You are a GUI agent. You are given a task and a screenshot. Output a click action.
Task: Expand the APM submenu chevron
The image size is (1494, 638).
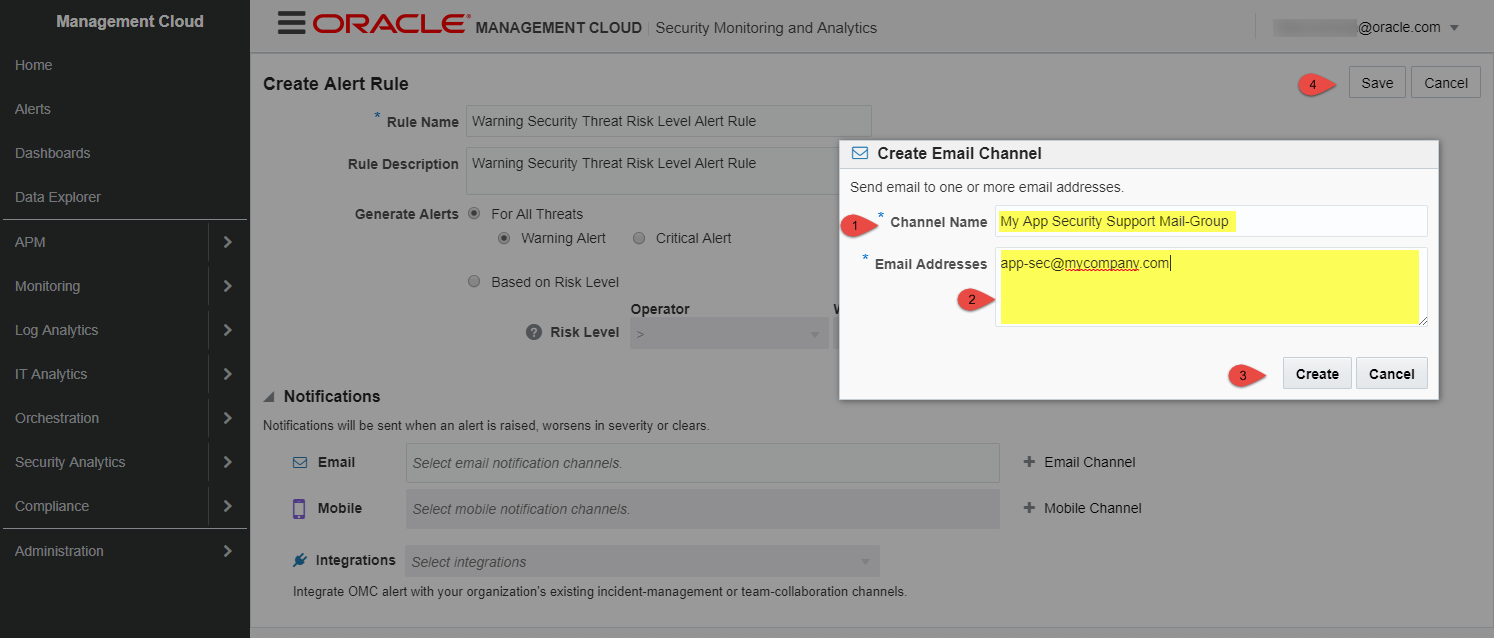pyautogui.click(x=228, y=242)
